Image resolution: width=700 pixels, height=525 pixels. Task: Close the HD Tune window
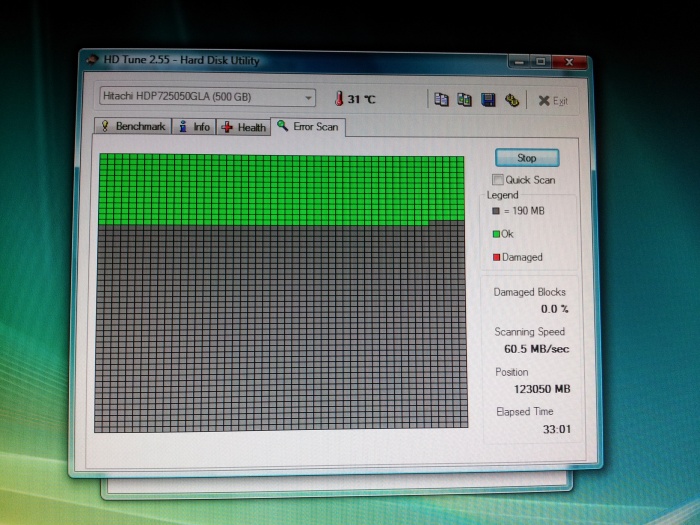tap(569, 62)
